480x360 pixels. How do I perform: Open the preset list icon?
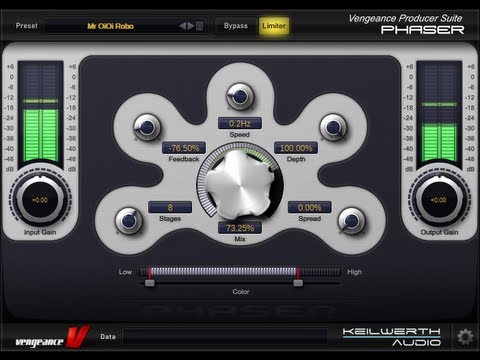tap(200, 26)
